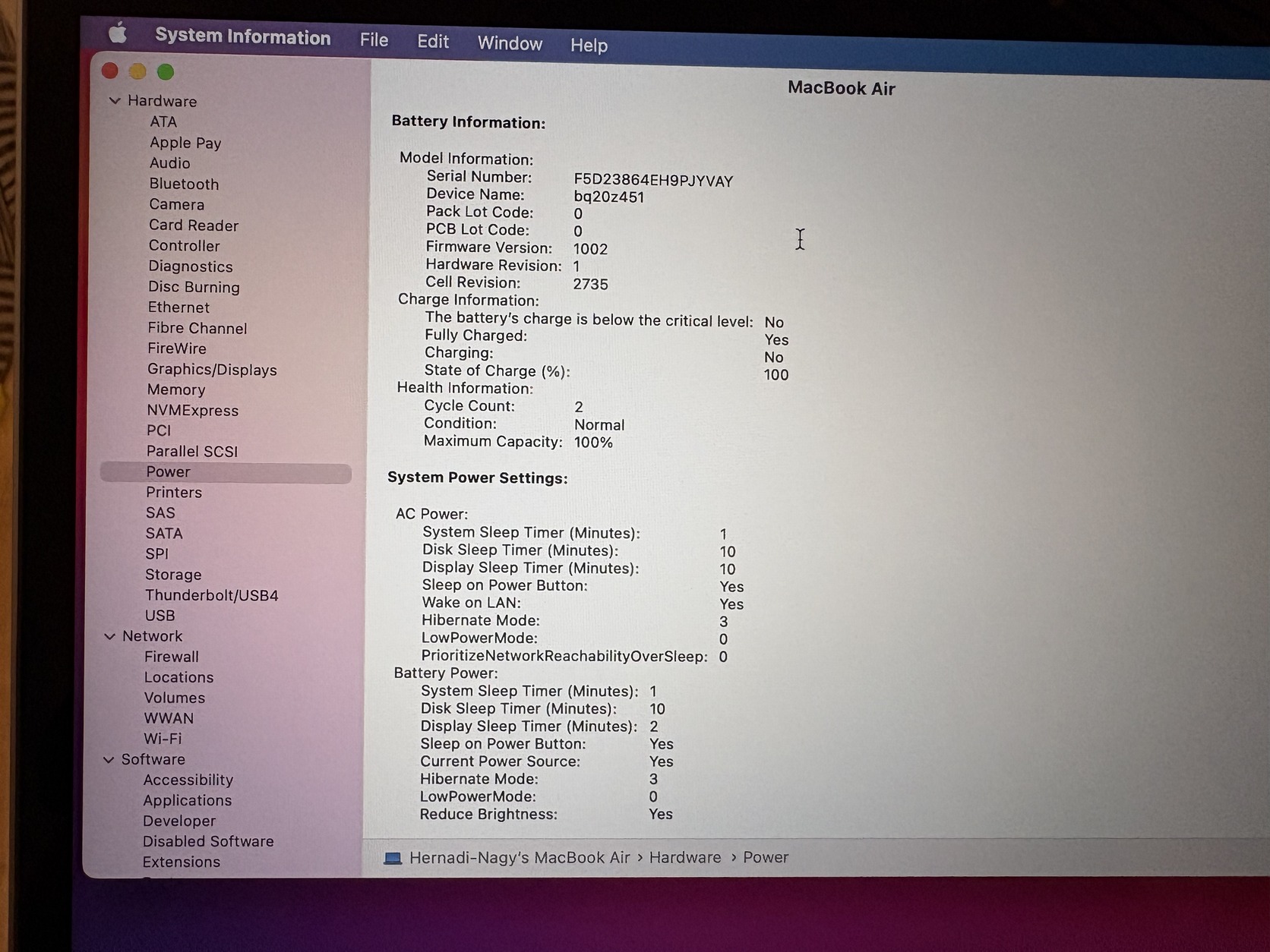Open Fibre Channel information
This screenshot has height=952, width=1270.
pyautogui.click(x=197, y=328)
